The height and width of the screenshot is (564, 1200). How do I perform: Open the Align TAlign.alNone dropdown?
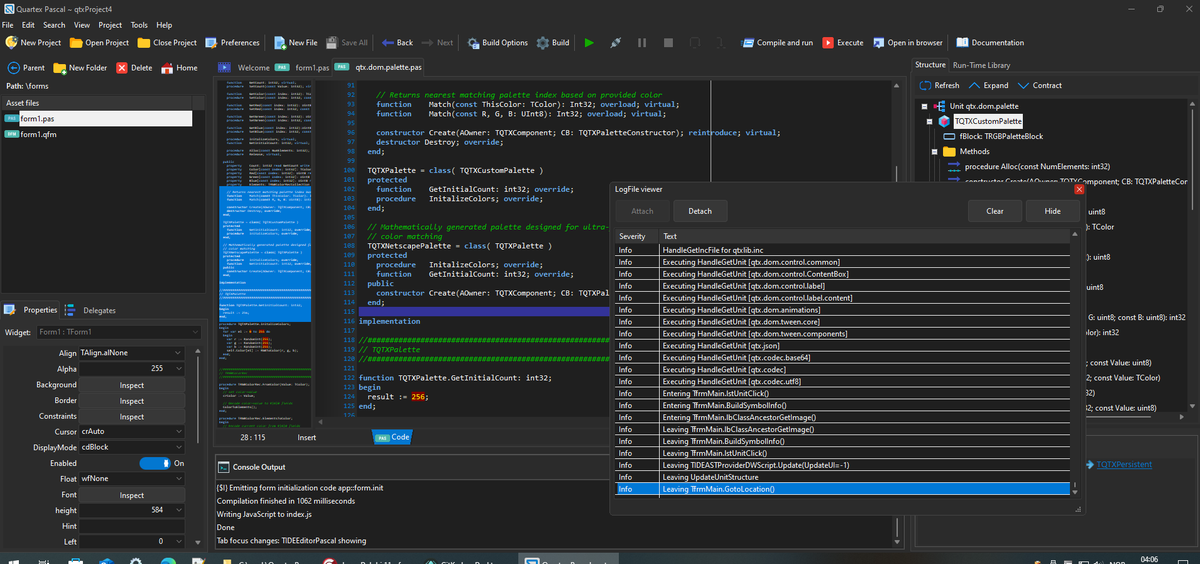[179, 353]
